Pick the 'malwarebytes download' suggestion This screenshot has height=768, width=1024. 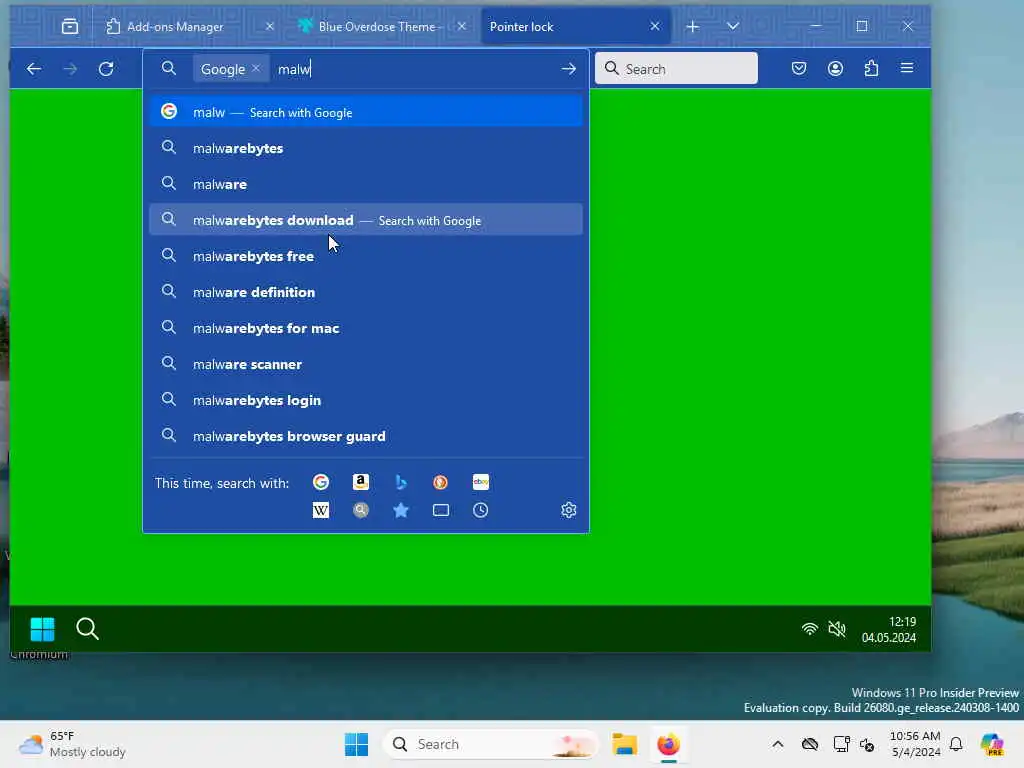pyautogui.click(x=366, y=220)
